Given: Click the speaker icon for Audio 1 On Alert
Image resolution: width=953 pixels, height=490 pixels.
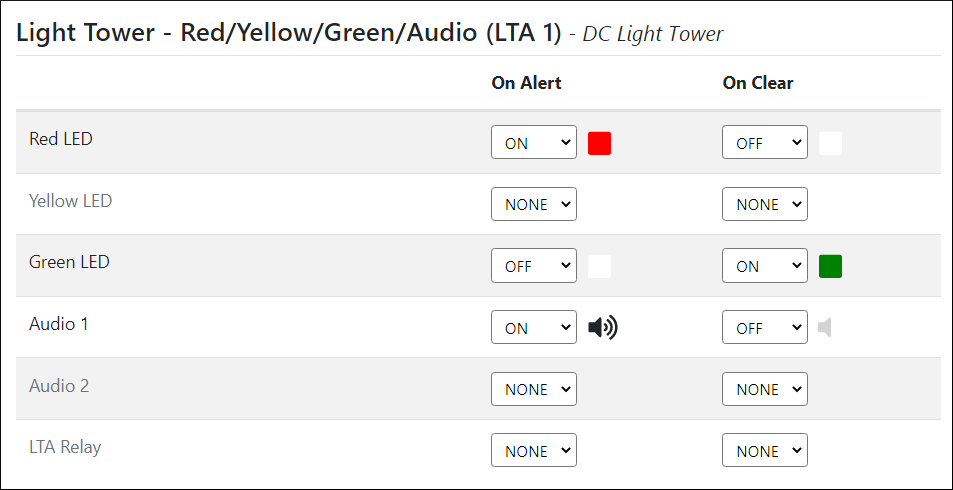Looking at the screenshot, I should (x=602, y=328).
